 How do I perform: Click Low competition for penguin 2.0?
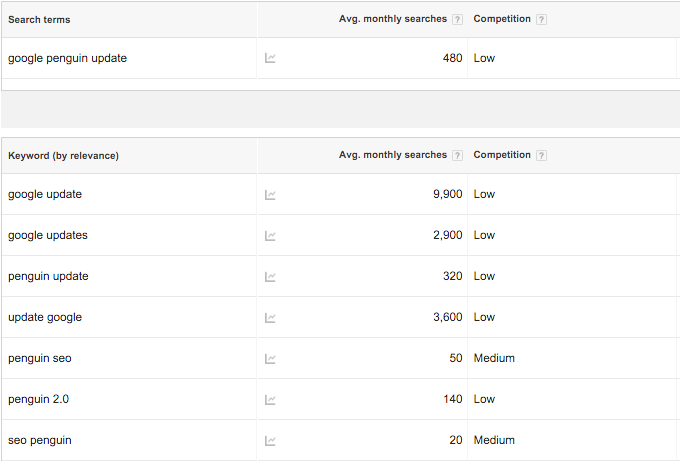(484, 399)
